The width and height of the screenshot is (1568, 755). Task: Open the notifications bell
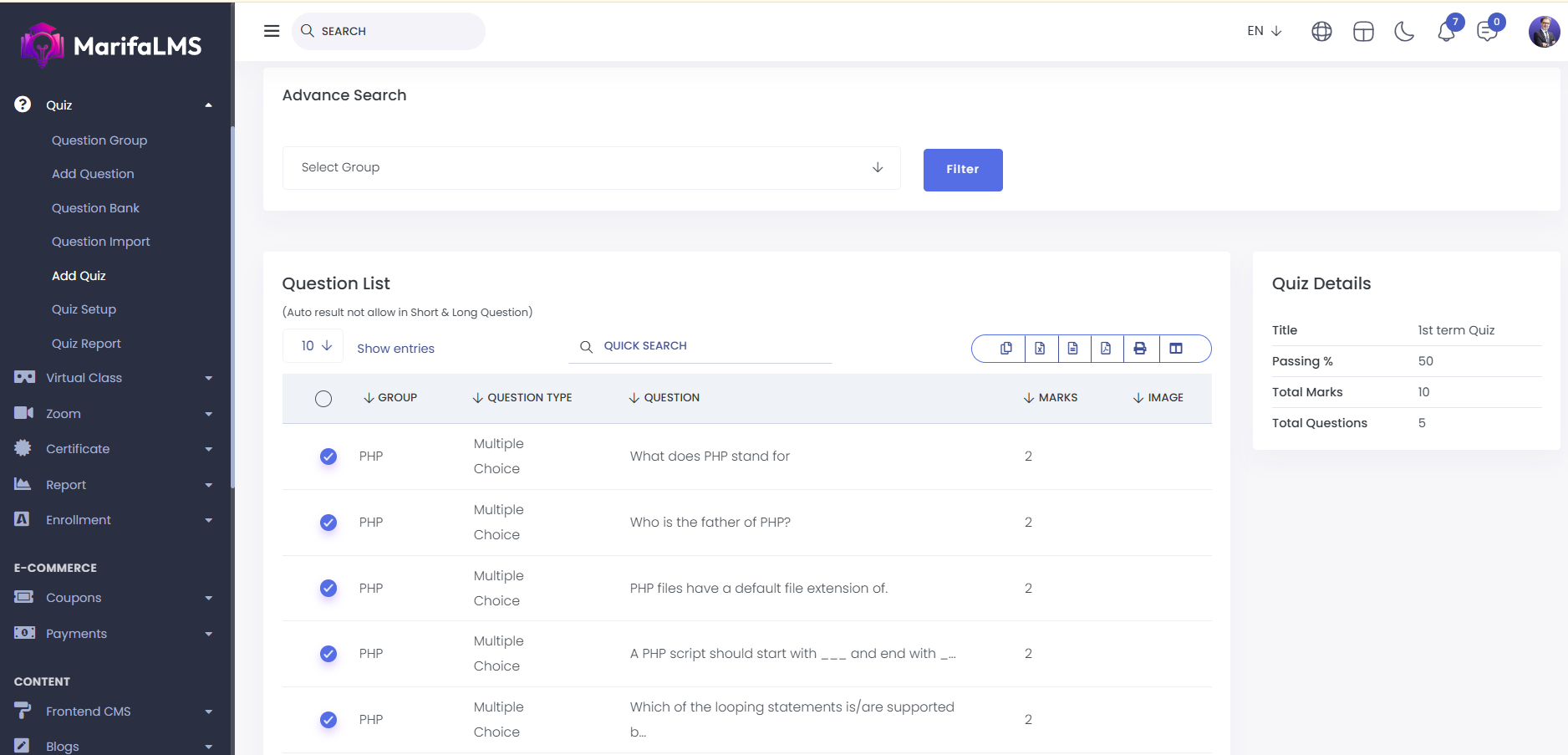[x=1446, y=32]
